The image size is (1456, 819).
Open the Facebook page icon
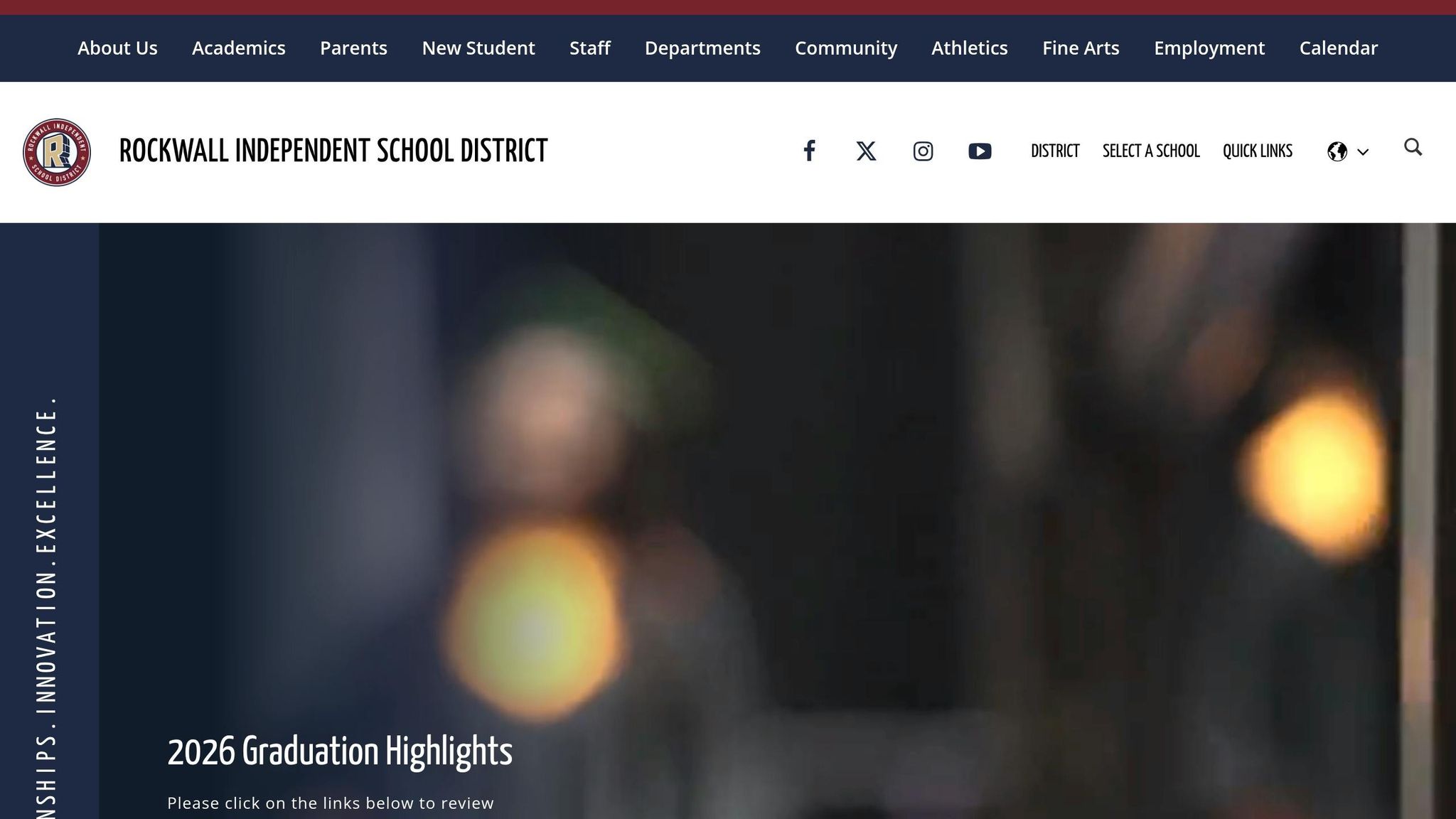[x=809, y=151]
